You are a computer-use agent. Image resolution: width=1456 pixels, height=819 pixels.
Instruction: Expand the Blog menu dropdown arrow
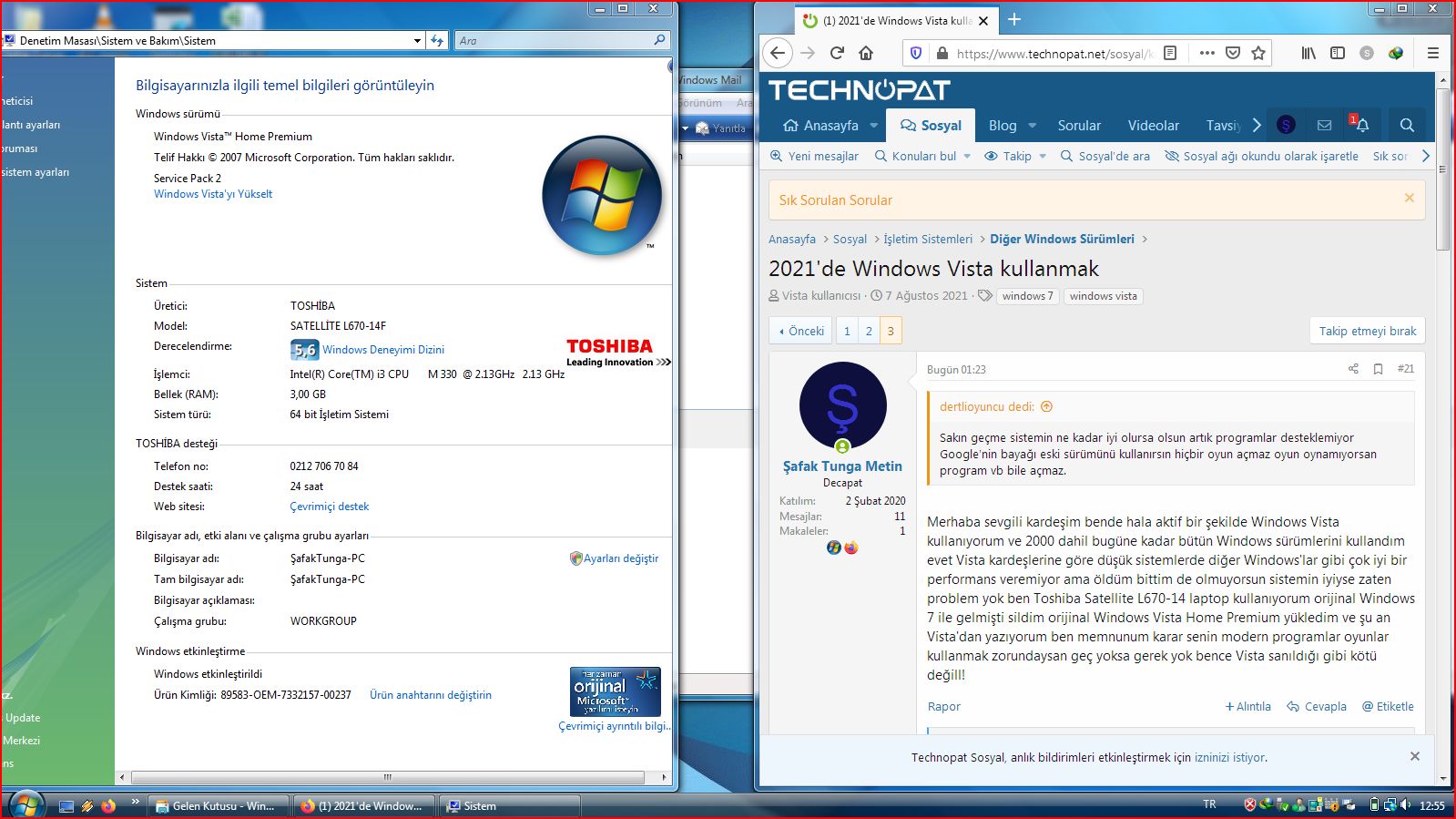tap(1033, 126)
